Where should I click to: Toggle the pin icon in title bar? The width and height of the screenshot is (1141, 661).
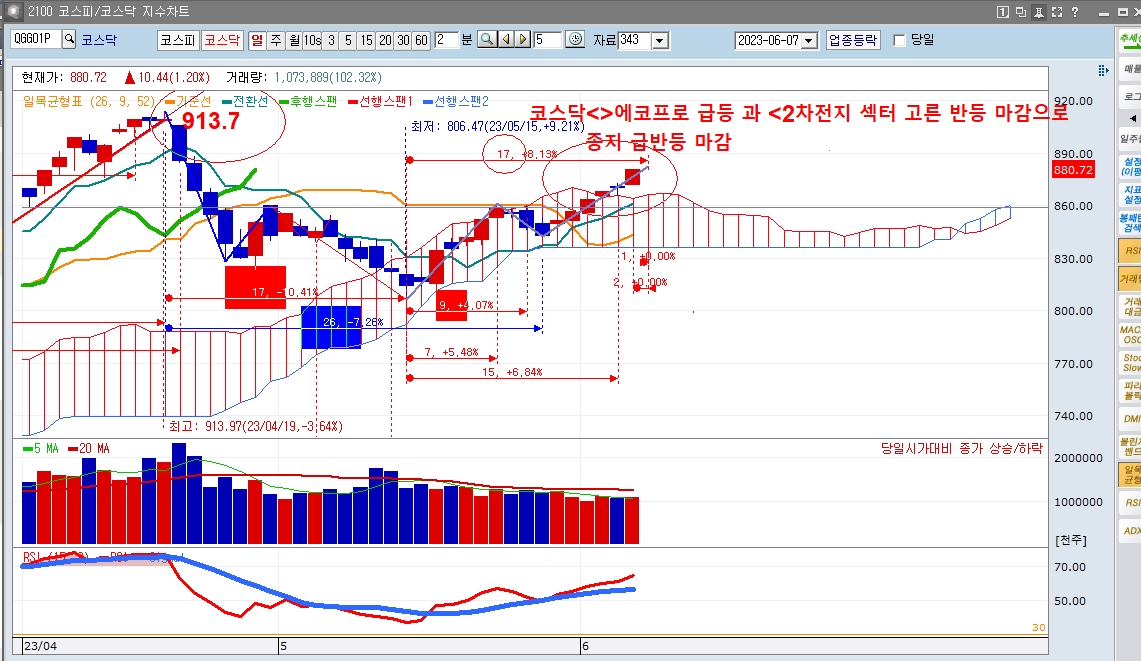(x=1039, y=12)
